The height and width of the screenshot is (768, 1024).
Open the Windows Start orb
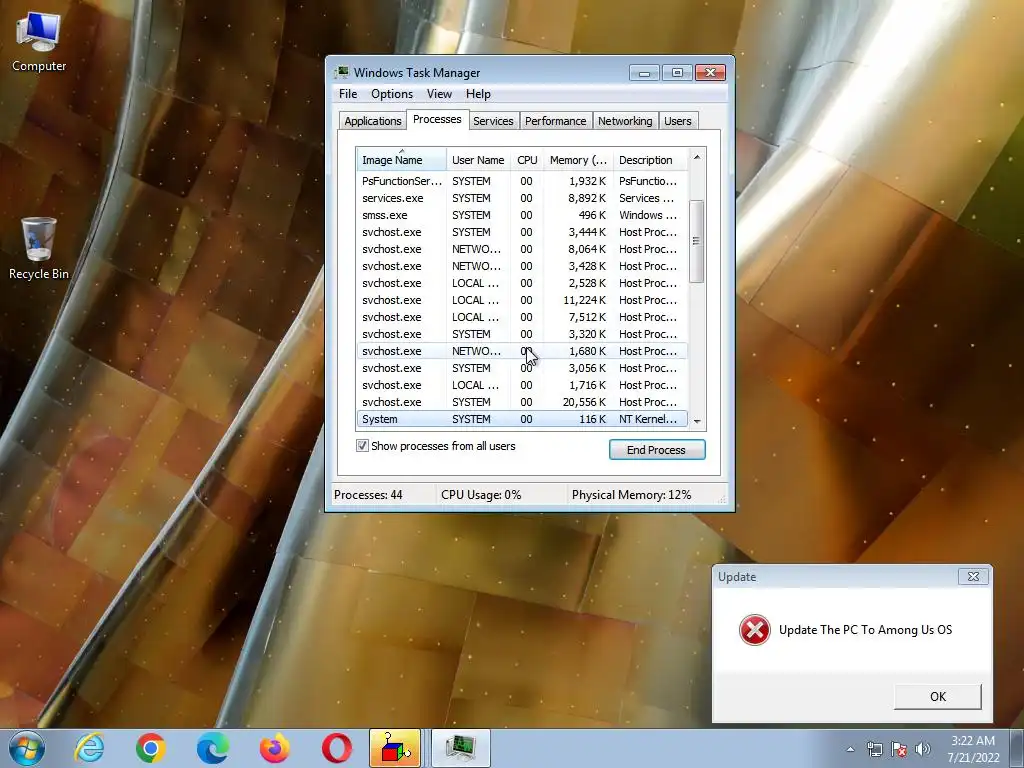(27, 748)
